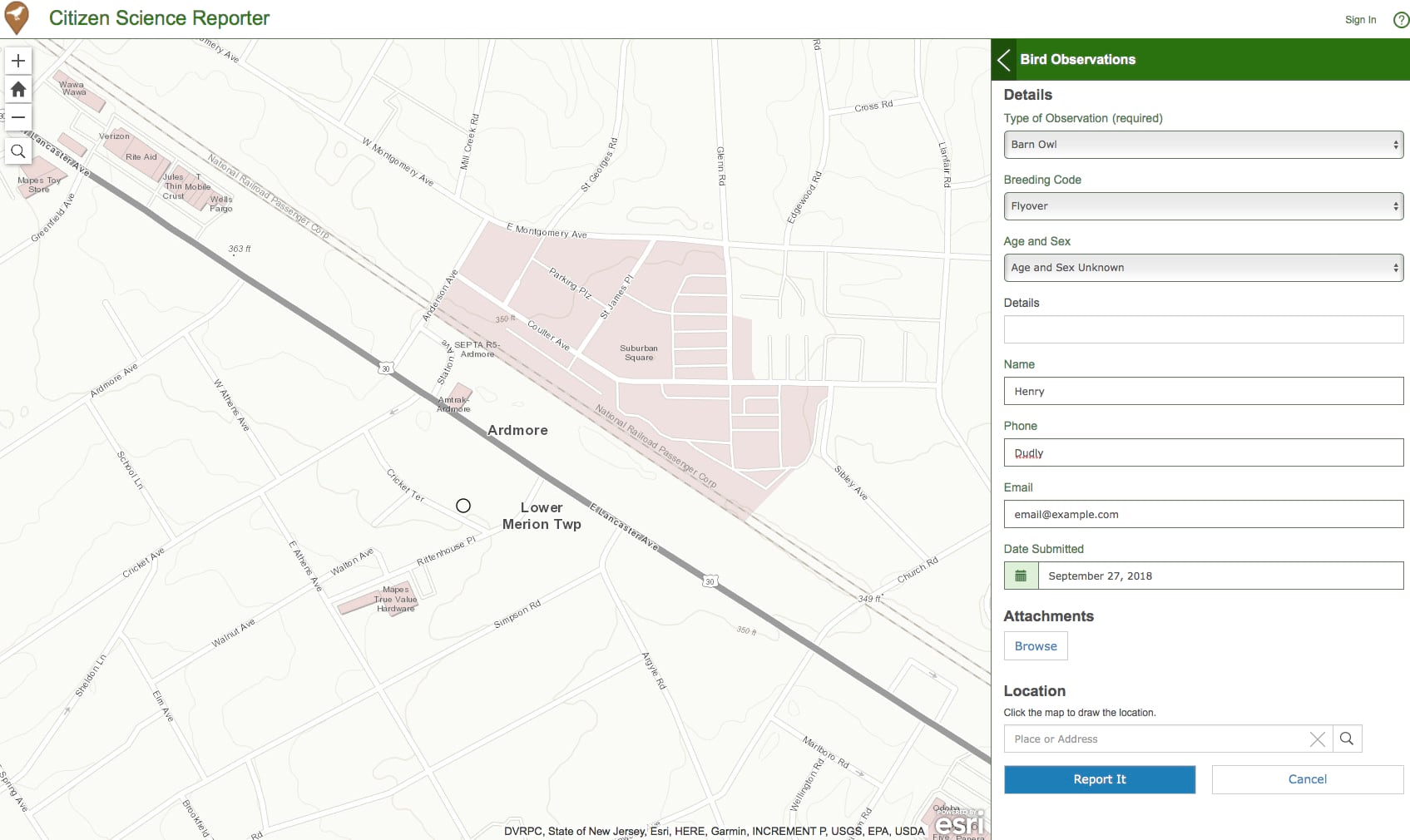The height and width of the screenshot is (840, 1410).
Task: Click the SEPTA R5-Ardmore label
Action: coord(477,349)
